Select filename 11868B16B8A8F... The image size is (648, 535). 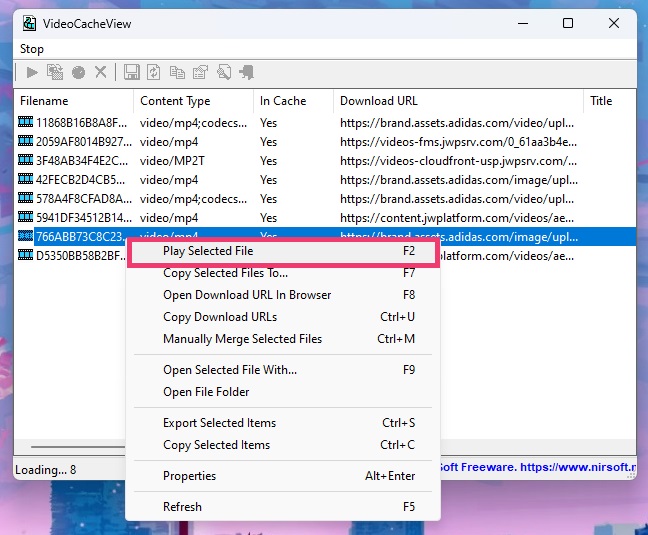tap(81, 123)
